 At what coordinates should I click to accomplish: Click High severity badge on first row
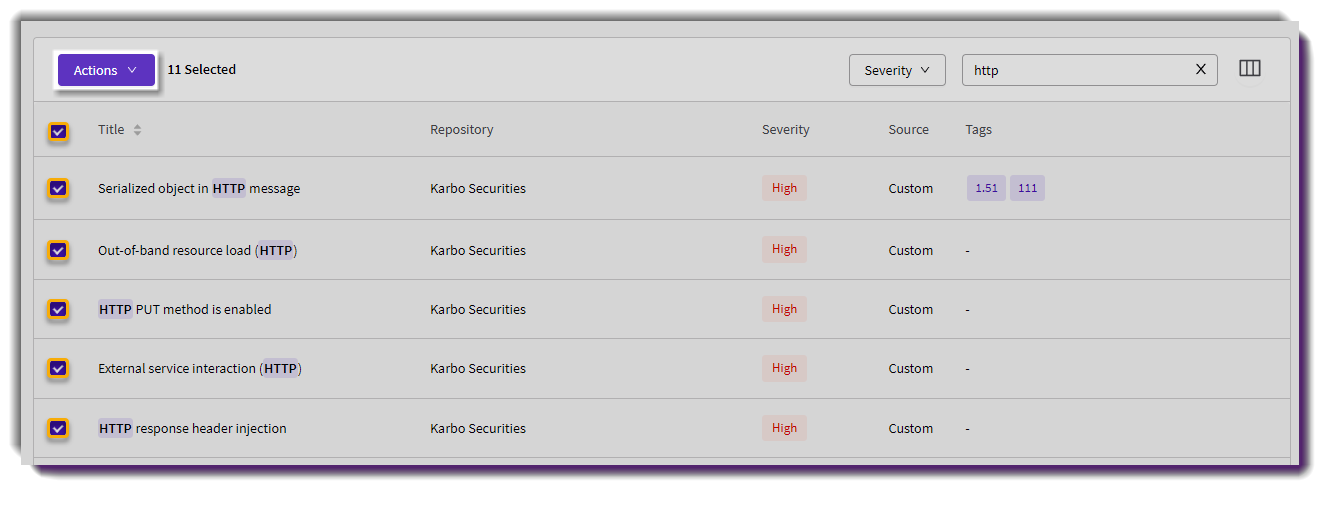pos(784,188)
